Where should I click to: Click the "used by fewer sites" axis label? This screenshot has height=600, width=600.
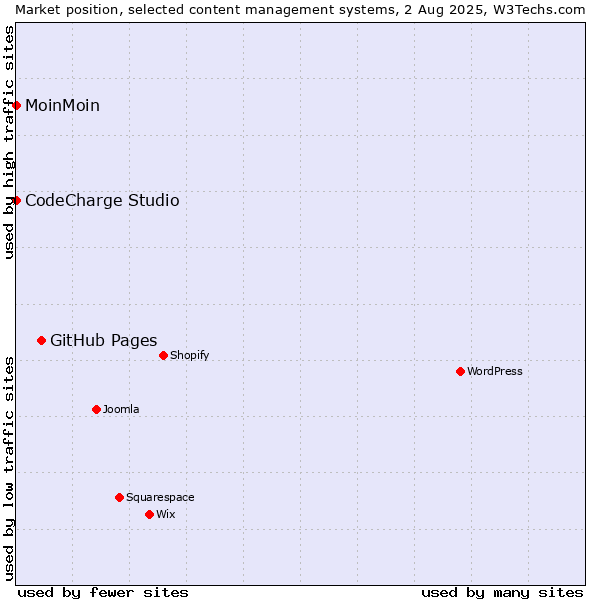(103, 593)
